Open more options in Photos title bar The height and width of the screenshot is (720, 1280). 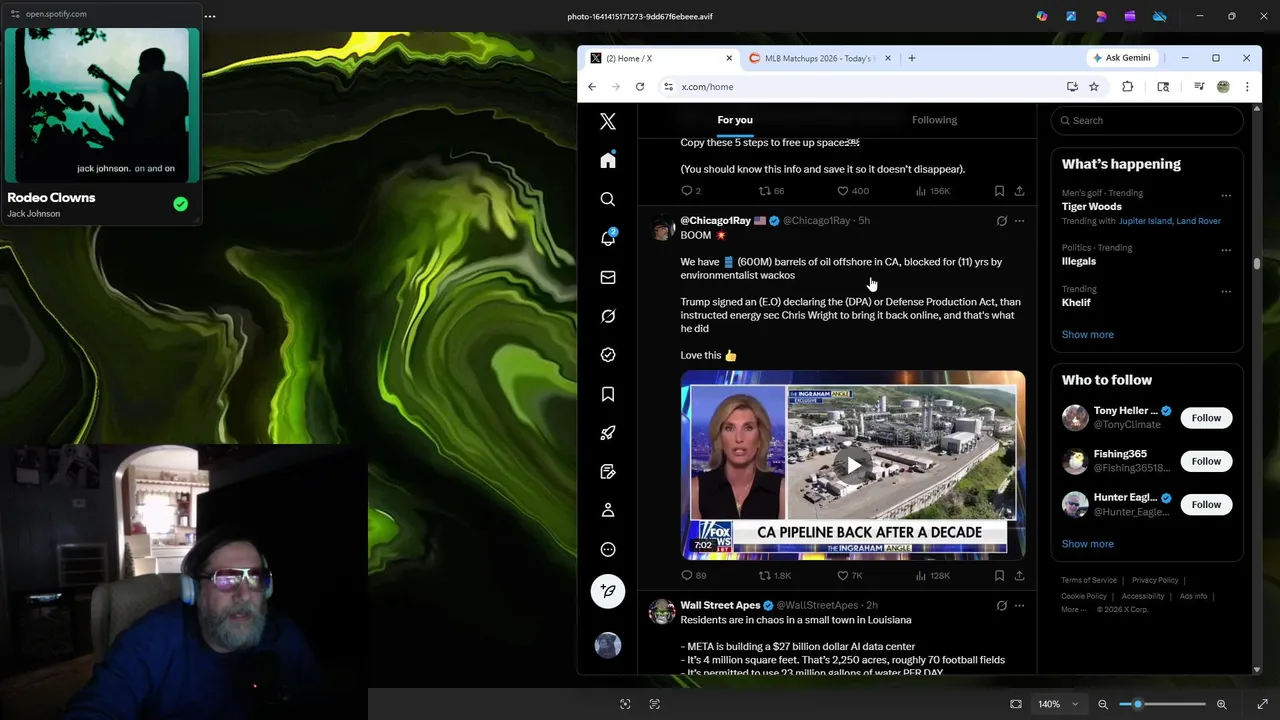(210, 16)
